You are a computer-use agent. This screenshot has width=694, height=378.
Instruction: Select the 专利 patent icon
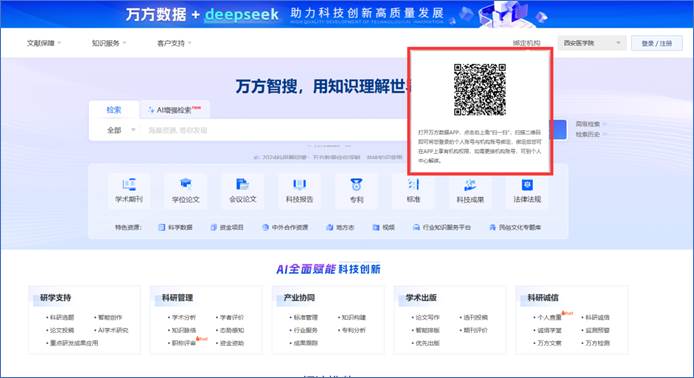pyautogui.click(x=356, y=191)
